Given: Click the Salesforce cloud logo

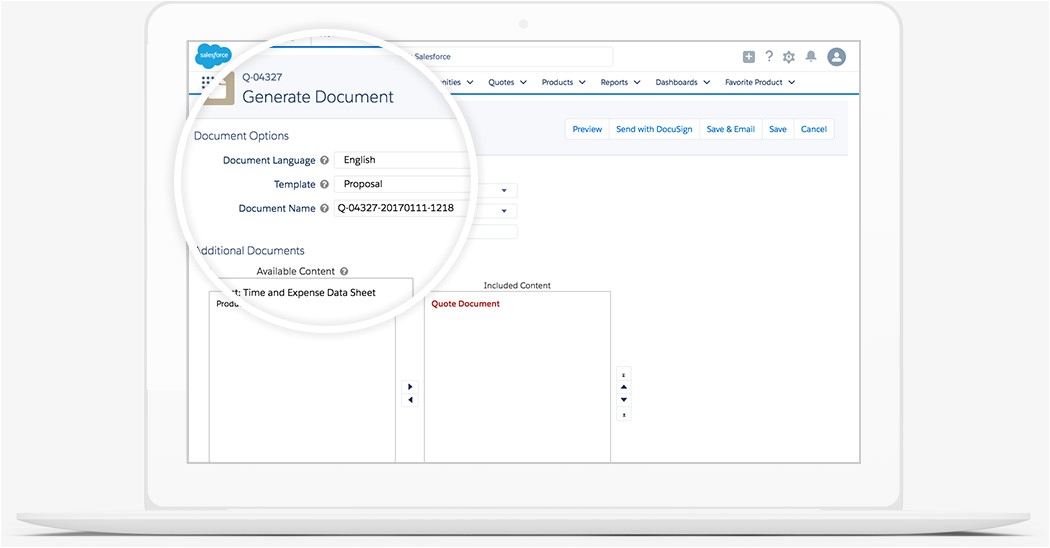Looking at the screenshot, I should (213, 55).
